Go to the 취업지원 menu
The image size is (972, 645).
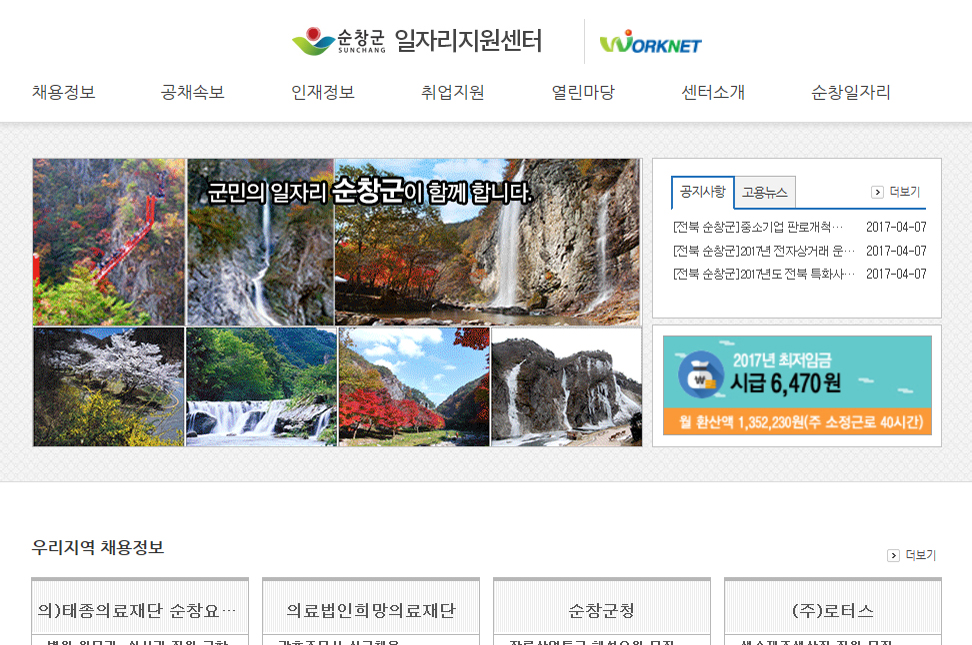click(x=452, y=93)
